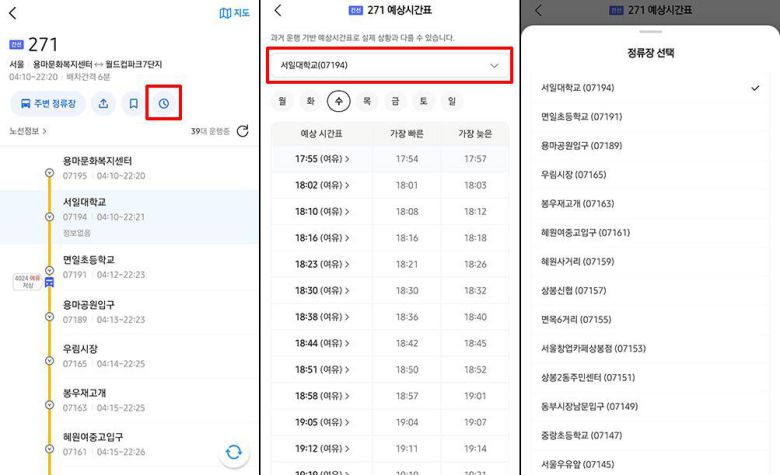
Task: Open the 18:02 (여유) timetable entry
Action: (322, 185)
